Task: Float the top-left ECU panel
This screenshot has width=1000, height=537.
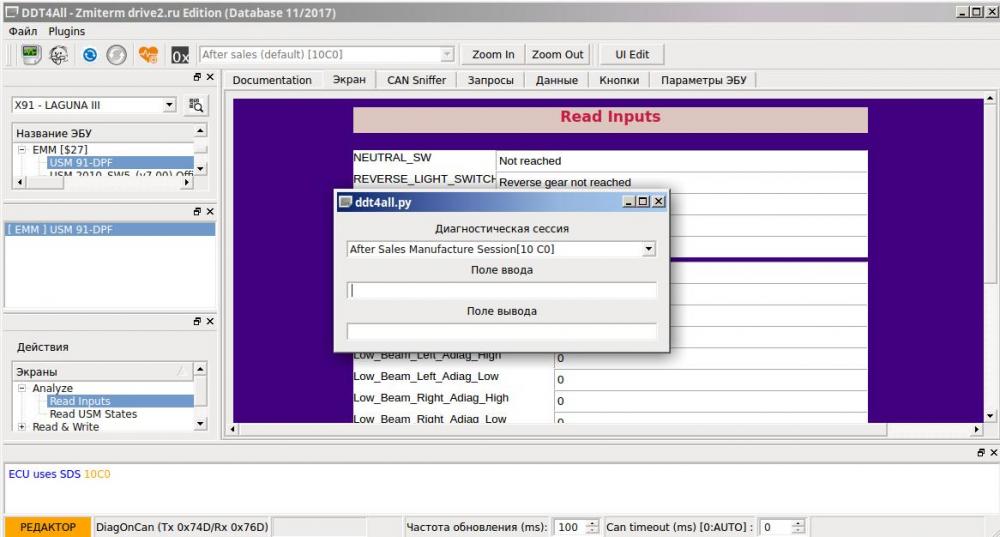Action: [197, 77]
